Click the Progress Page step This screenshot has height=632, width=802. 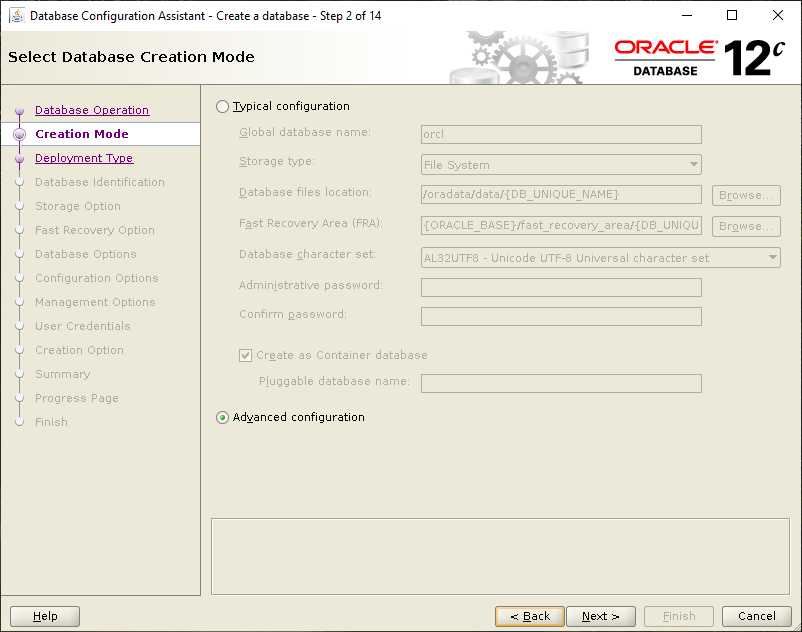point(77,398)
